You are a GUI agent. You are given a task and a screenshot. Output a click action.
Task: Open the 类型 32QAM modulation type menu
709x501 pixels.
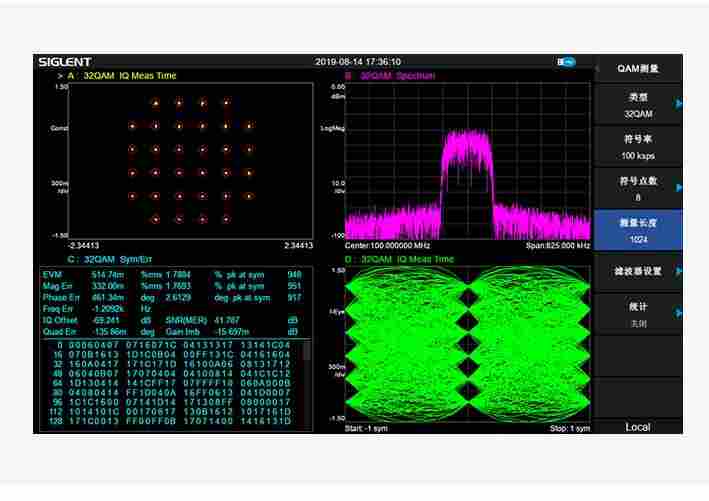coord(637,106)
